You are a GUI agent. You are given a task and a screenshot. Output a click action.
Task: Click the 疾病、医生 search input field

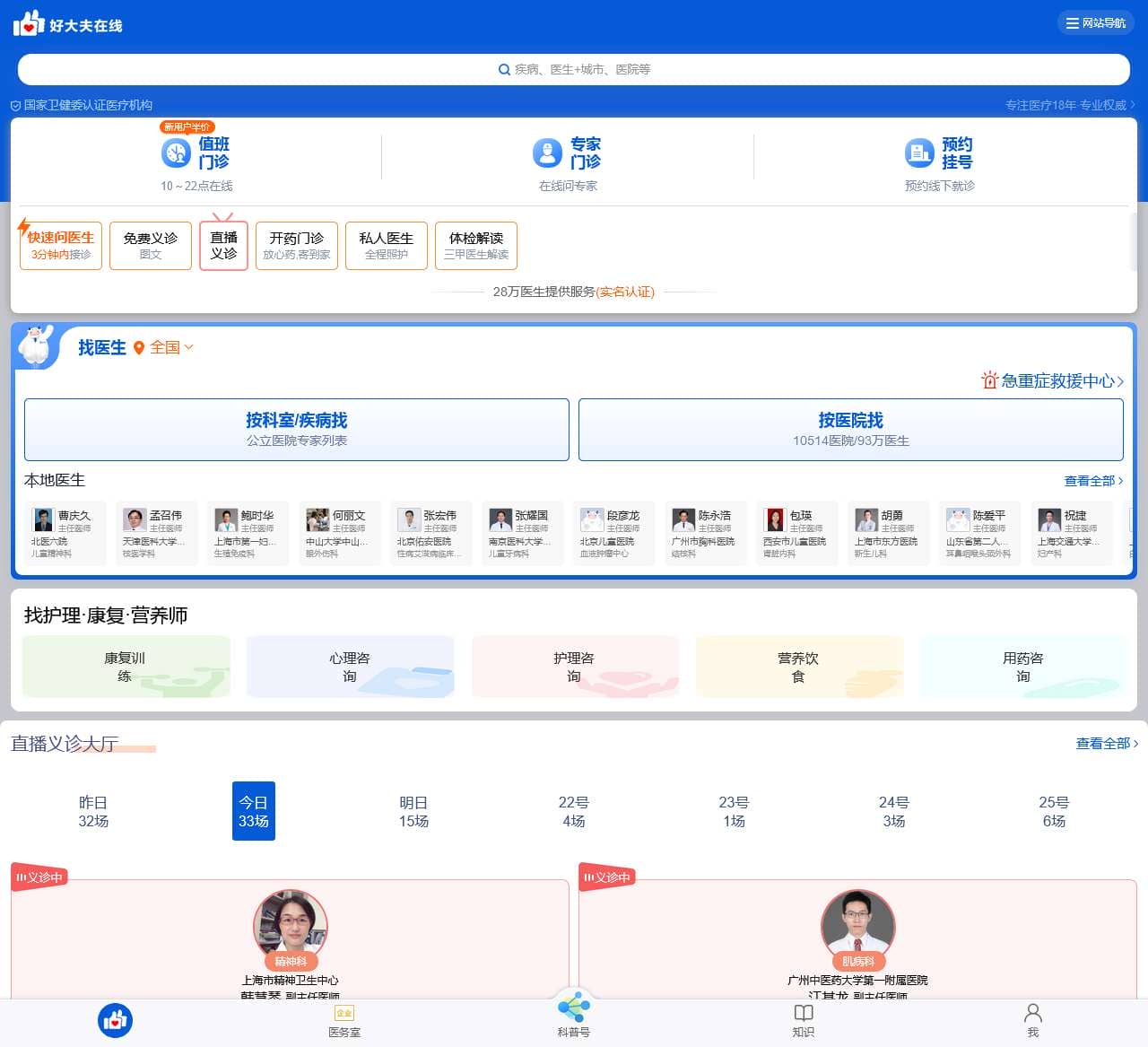574,69
